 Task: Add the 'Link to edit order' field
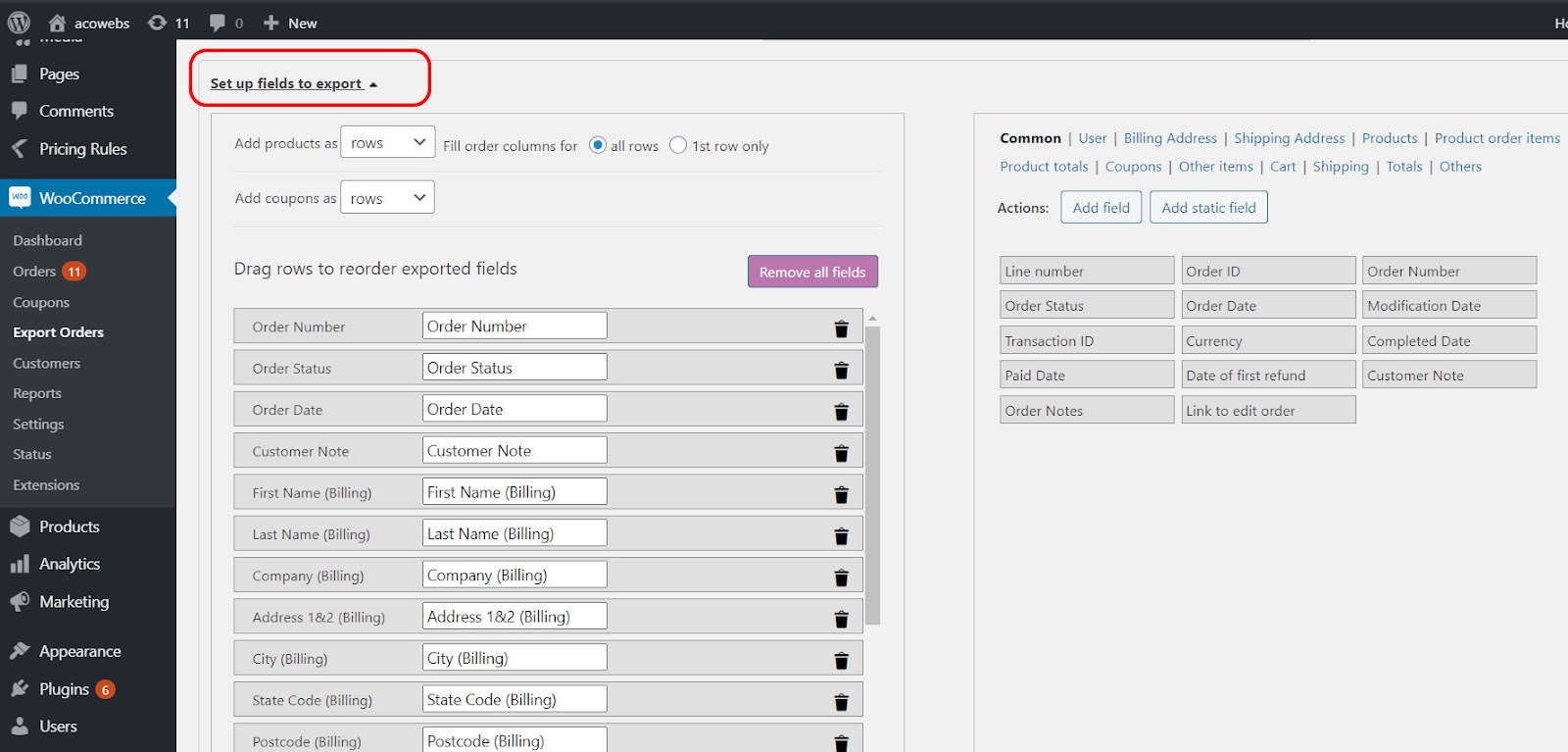[1268, 410]
